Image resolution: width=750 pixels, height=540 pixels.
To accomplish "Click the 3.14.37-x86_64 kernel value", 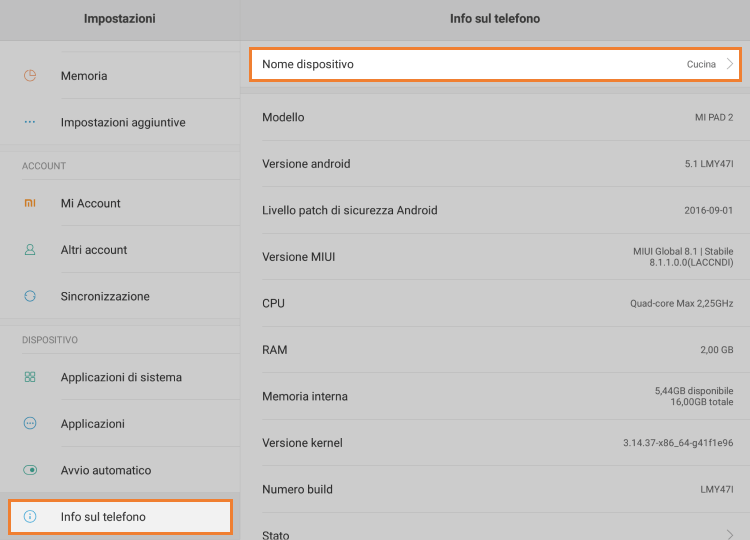I will point(678,443).
